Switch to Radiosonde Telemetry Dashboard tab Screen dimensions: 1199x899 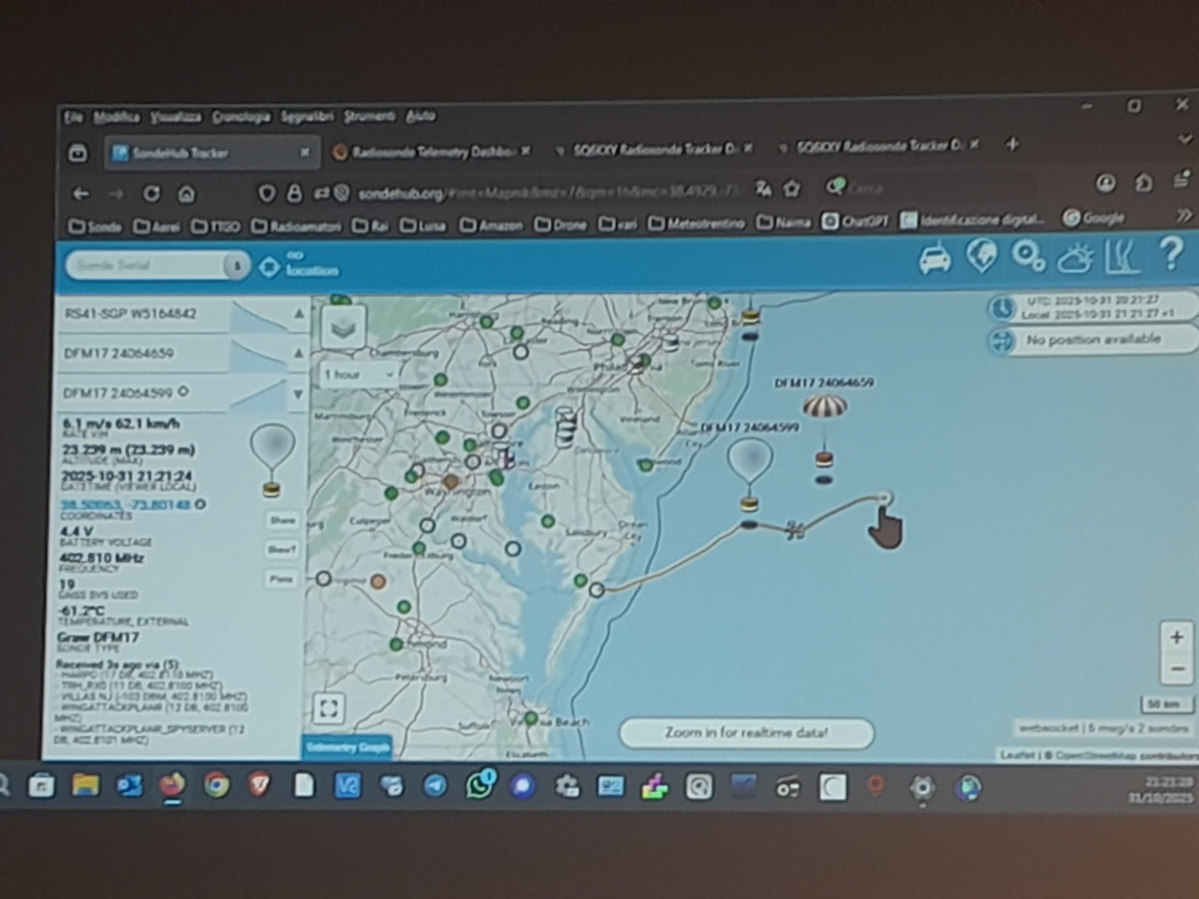pyautogui.click(x=432, y=152)
